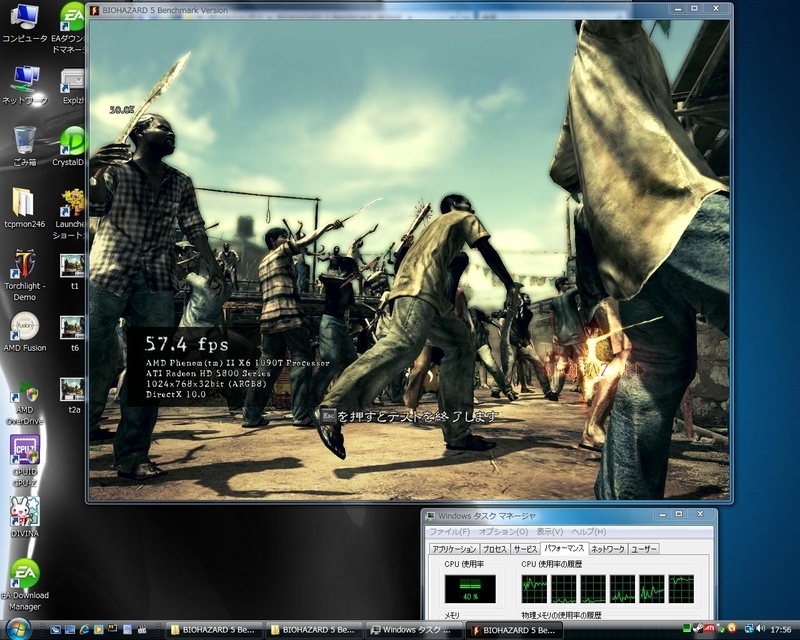The width and height of the screenshot is (800, 640).
Task: Open ファイル(F) menu in Task Manager
Action: [449, 532]
